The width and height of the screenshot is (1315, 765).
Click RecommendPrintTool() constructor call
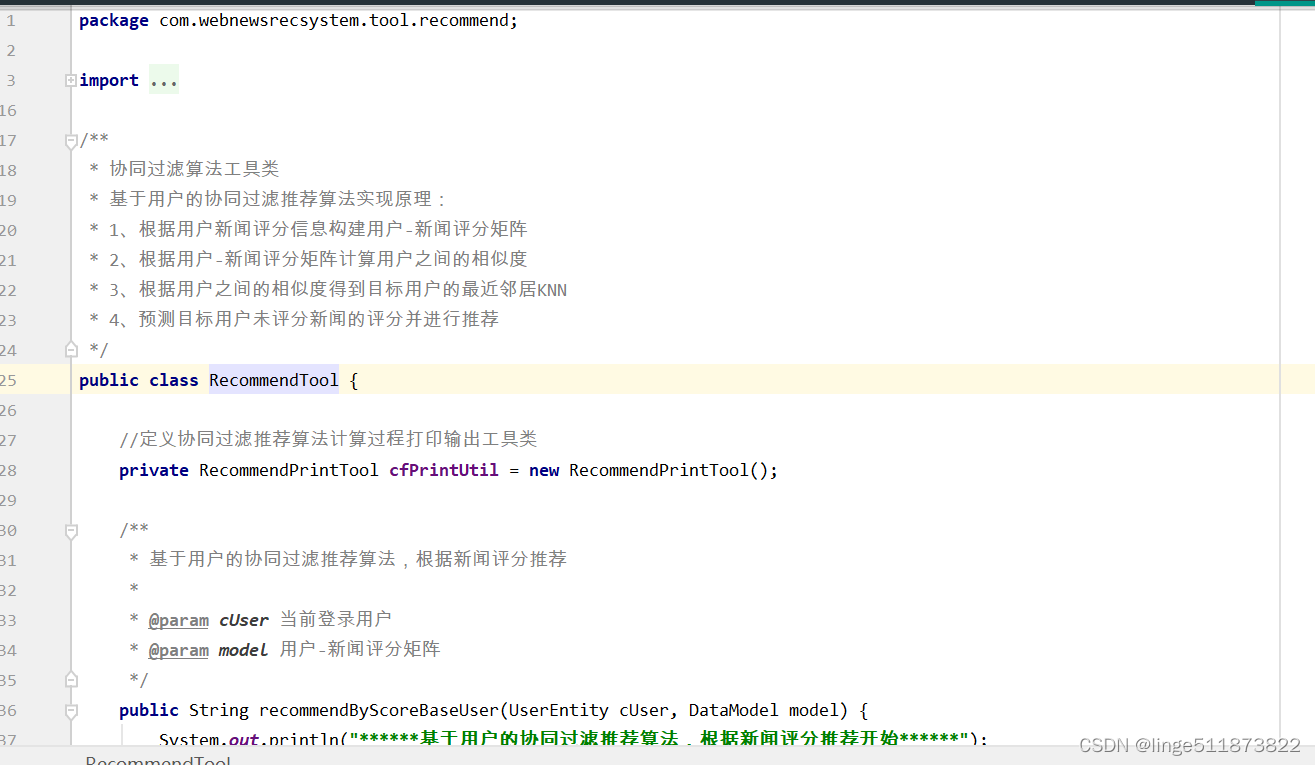(x=669, y=470)
